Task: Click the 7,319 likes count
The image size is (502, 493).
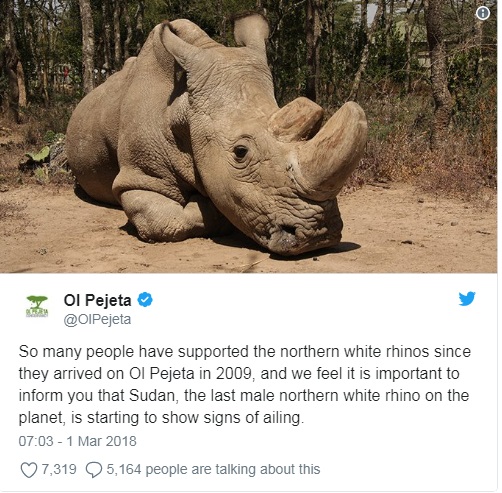Action: click(59, 469)
